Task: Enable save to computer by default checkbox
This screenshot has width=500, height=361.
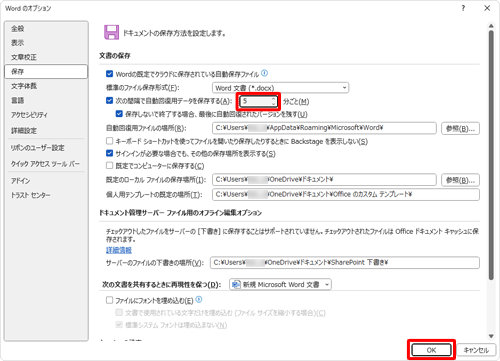Action: click(109, 165)
